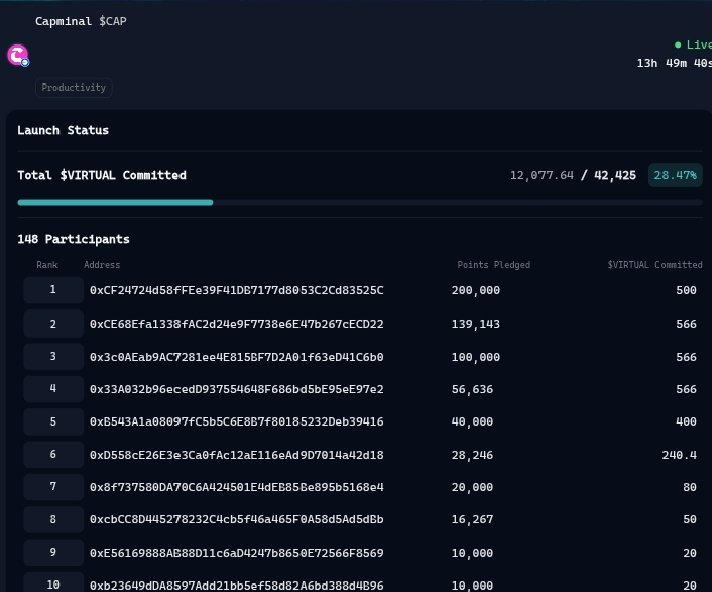
Task: Click the 28,246 points pledged value
Action: pos(472,455)
